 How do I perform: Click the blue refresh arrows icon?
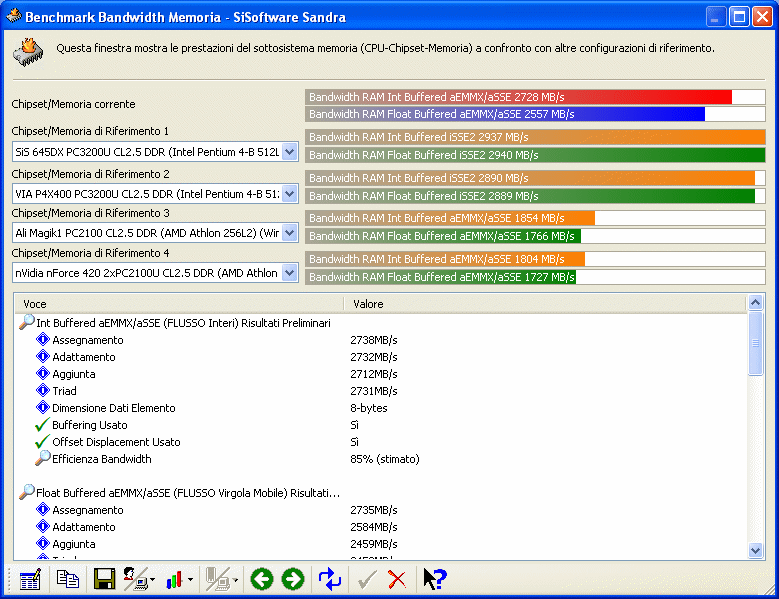(329, 579)
